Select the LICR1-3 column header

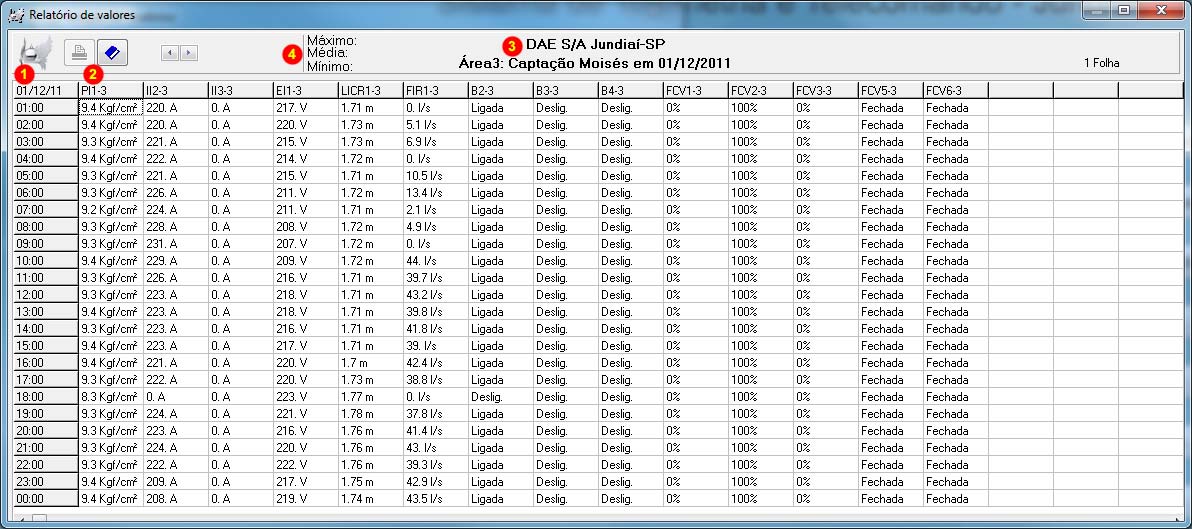370,91
